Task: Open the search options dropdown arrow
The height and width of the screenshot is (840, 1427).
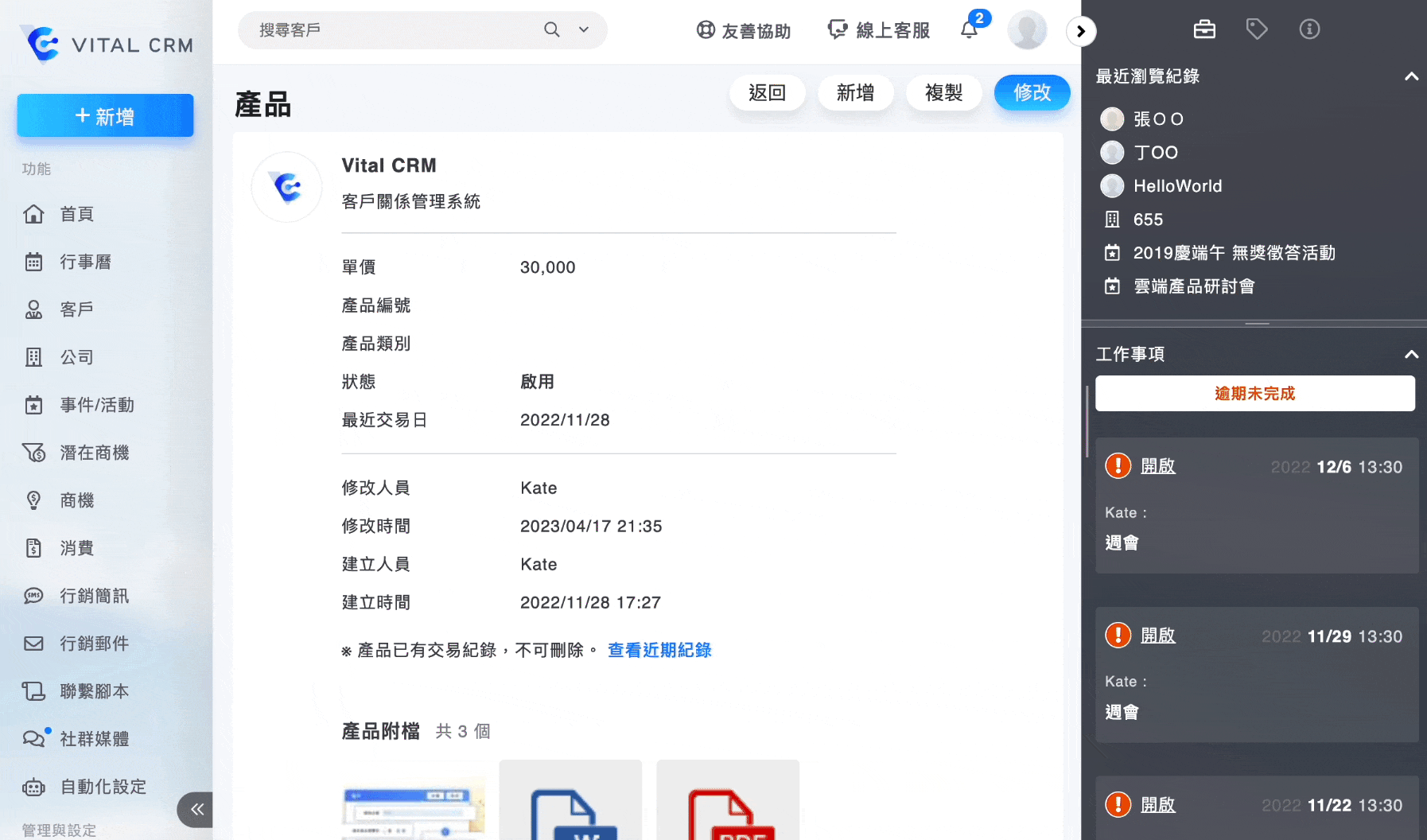Action: tap(584, 29)
